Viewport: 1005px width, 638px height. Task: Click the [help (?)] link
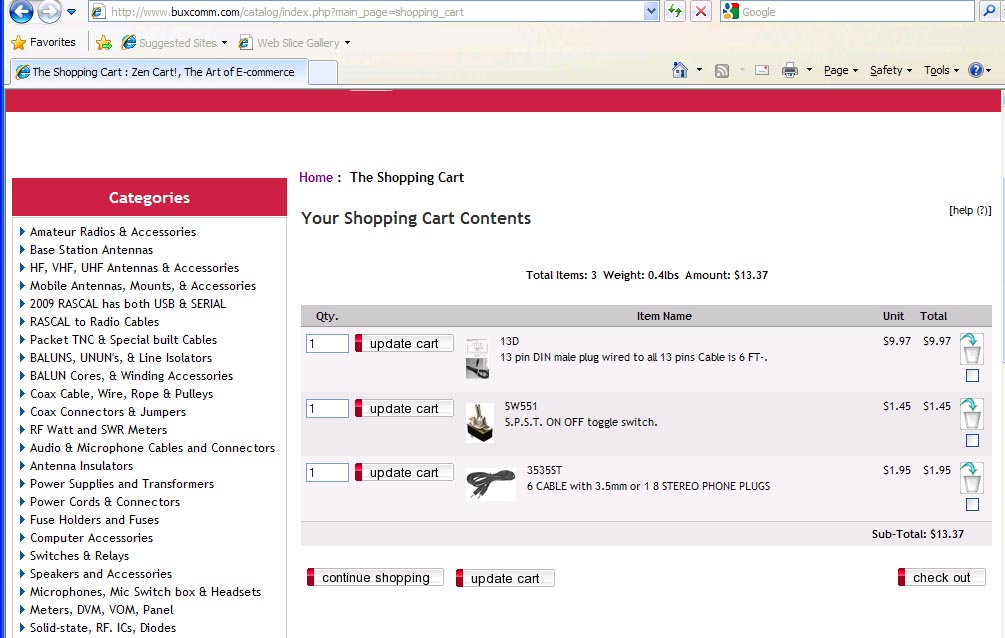point(970,210)
